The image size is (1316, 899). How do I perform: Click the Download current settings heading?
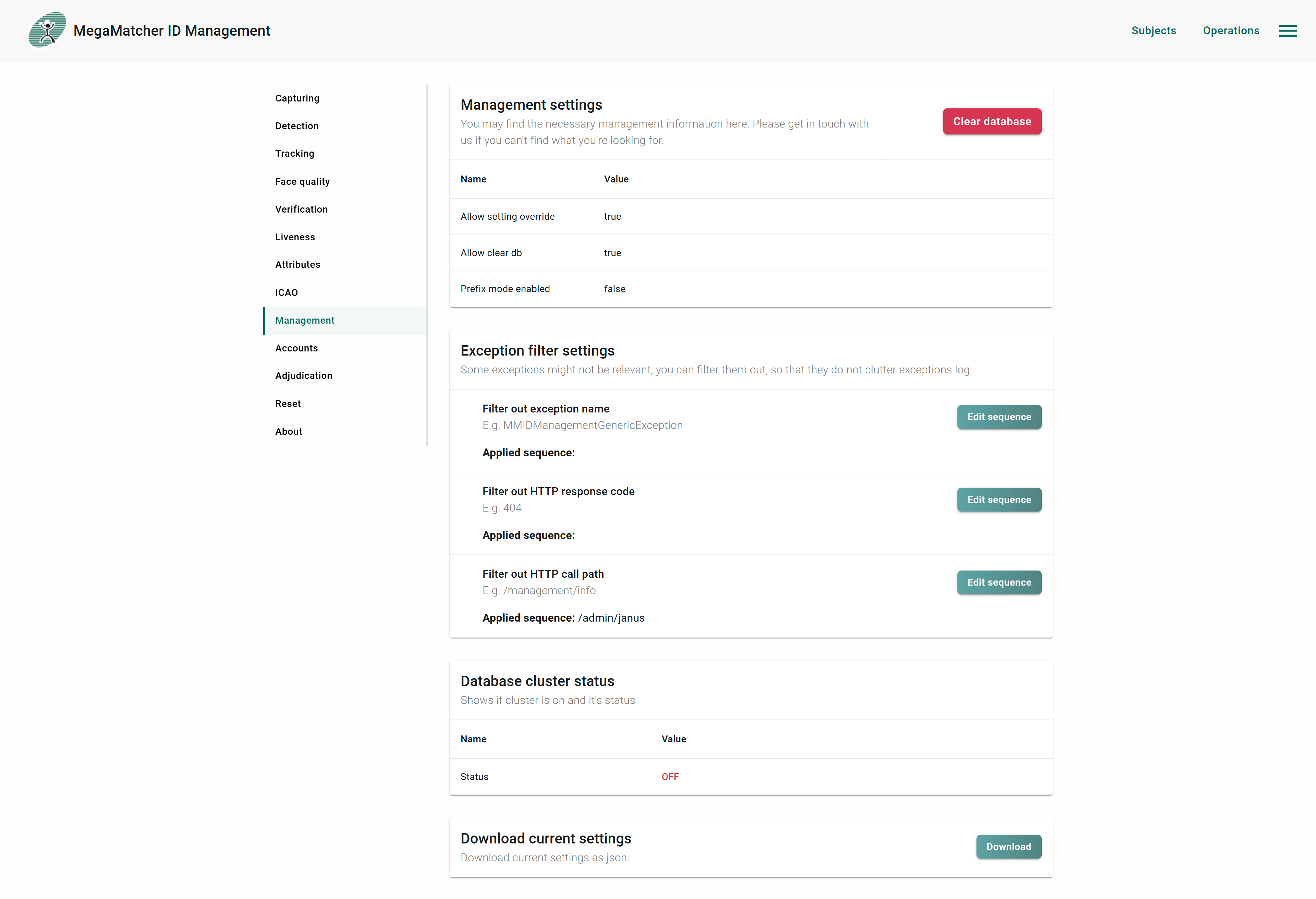point(545,838)
